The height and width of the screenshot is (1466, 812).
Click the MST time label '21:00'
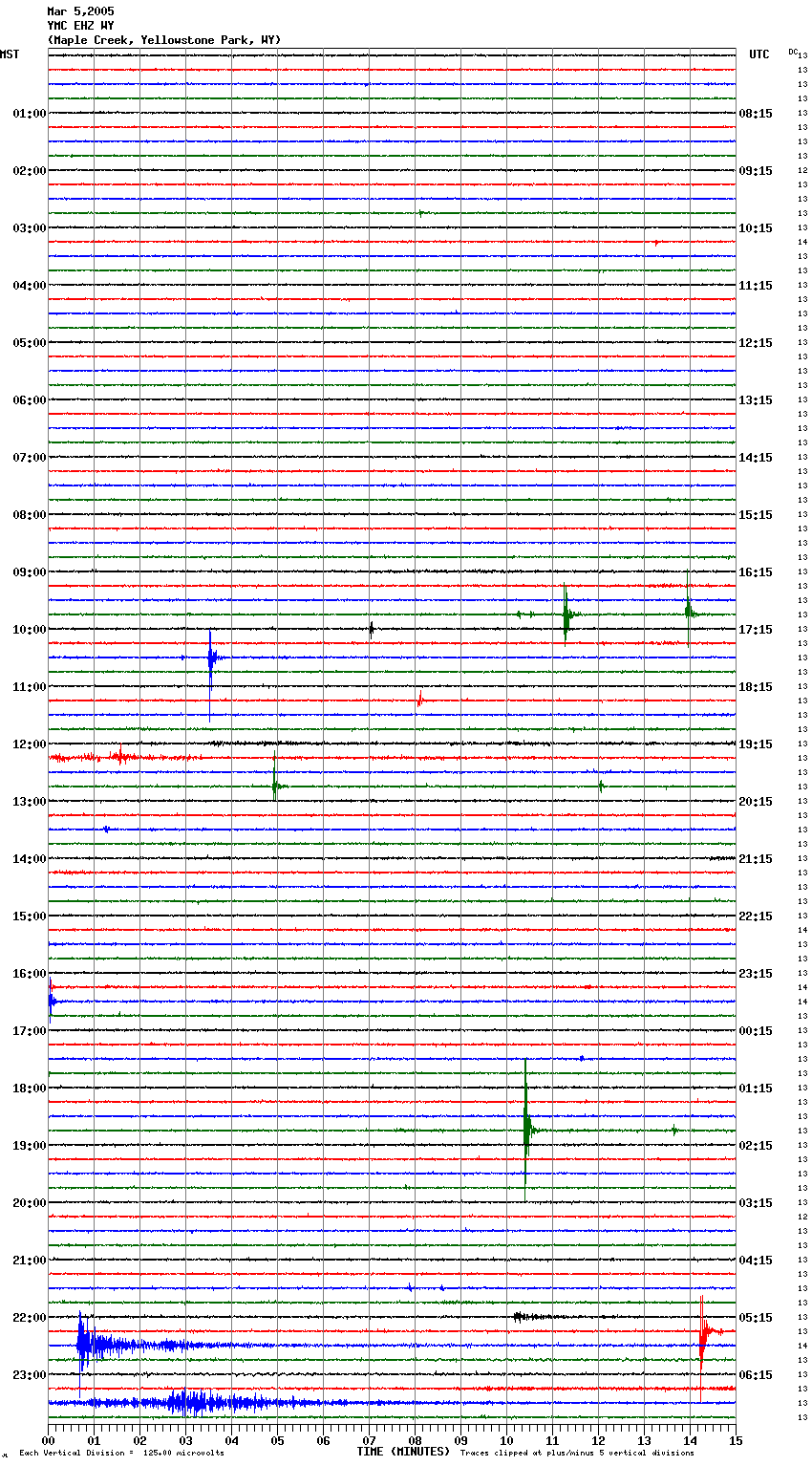[30, 1261]
